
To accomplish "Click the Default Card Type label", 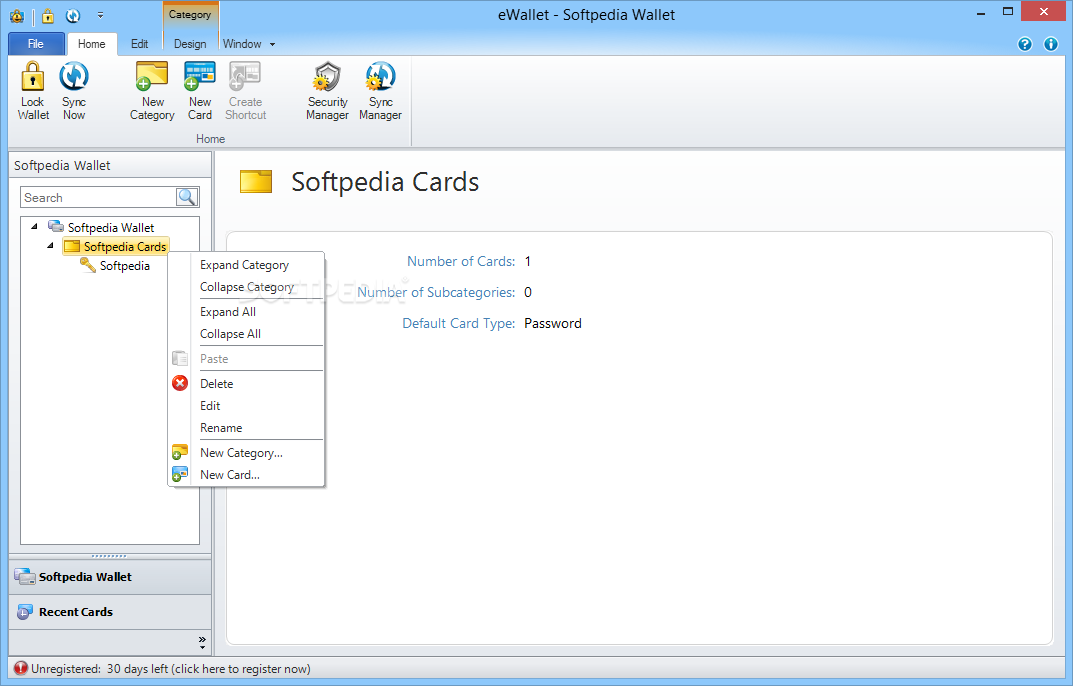I will click(458, 323).
